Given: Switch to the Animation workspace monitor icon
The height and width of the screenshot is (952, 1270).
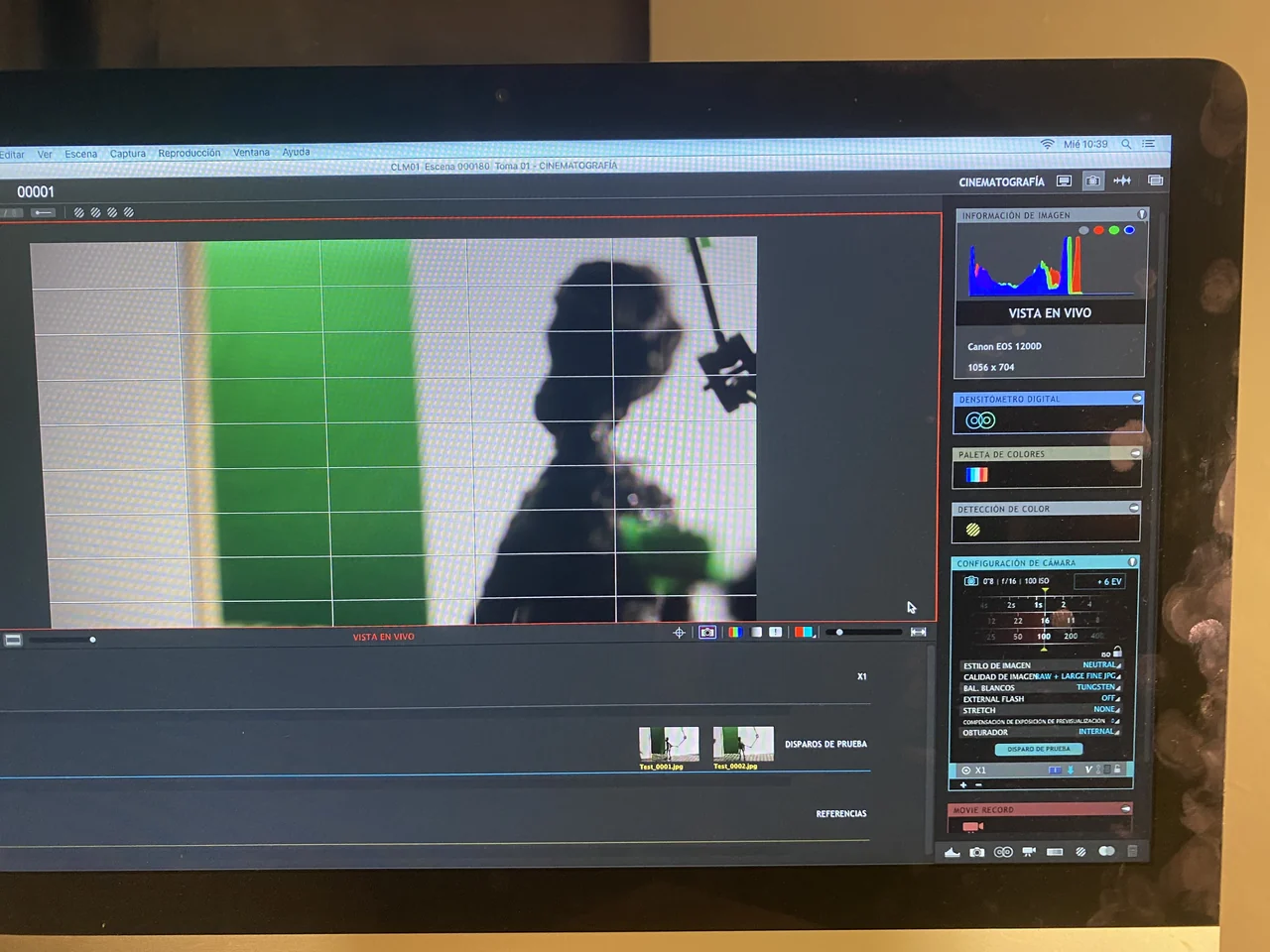Looking at the screenshot, I should [1064, 181].
